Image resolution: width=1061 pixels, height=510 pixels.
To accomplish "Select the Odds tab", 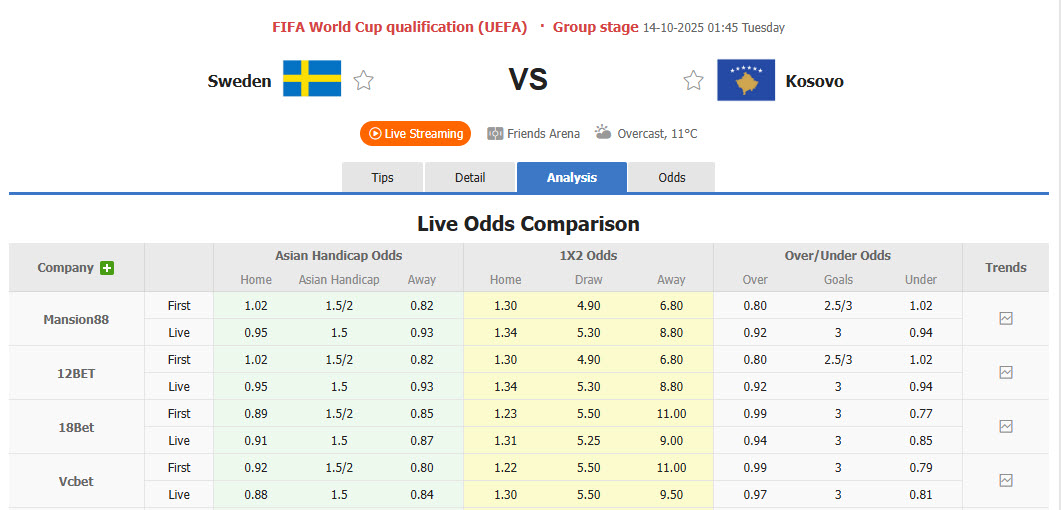I will 672,177.
